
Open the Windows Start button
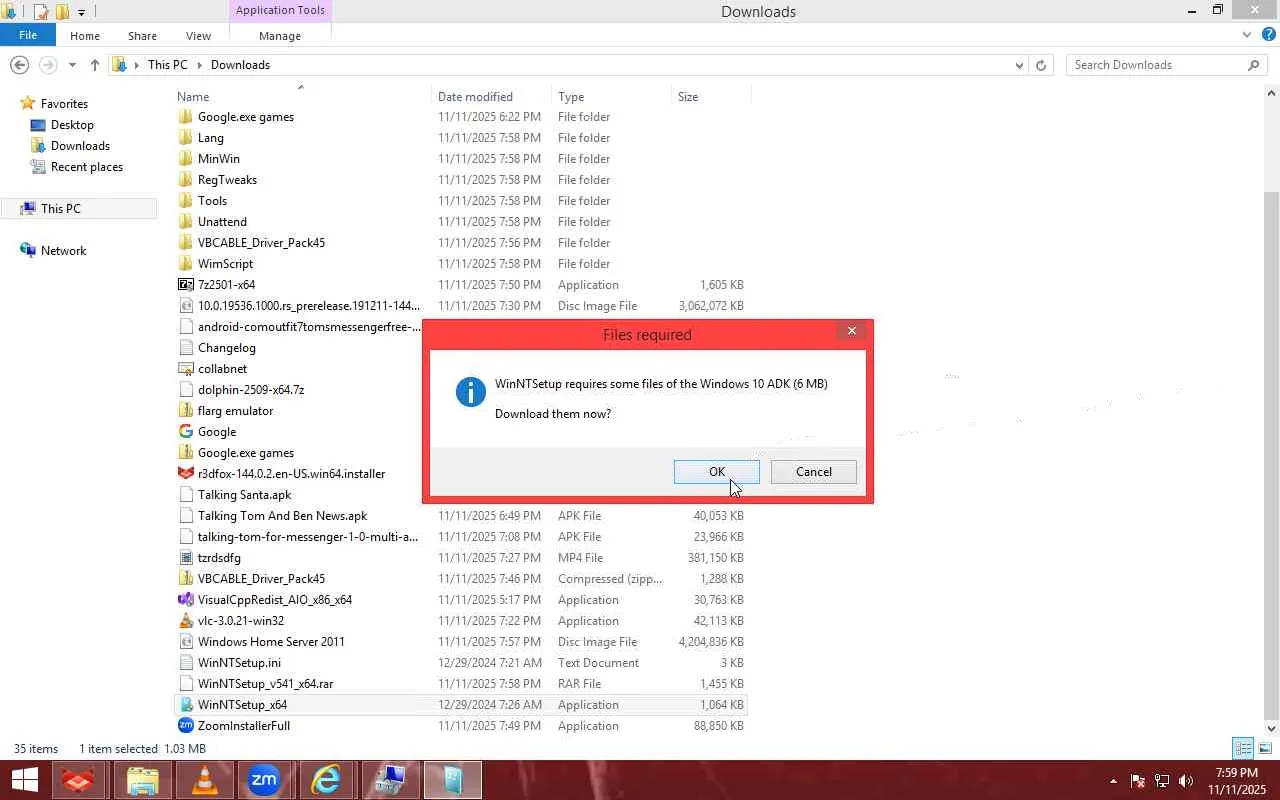click(24, 781)
